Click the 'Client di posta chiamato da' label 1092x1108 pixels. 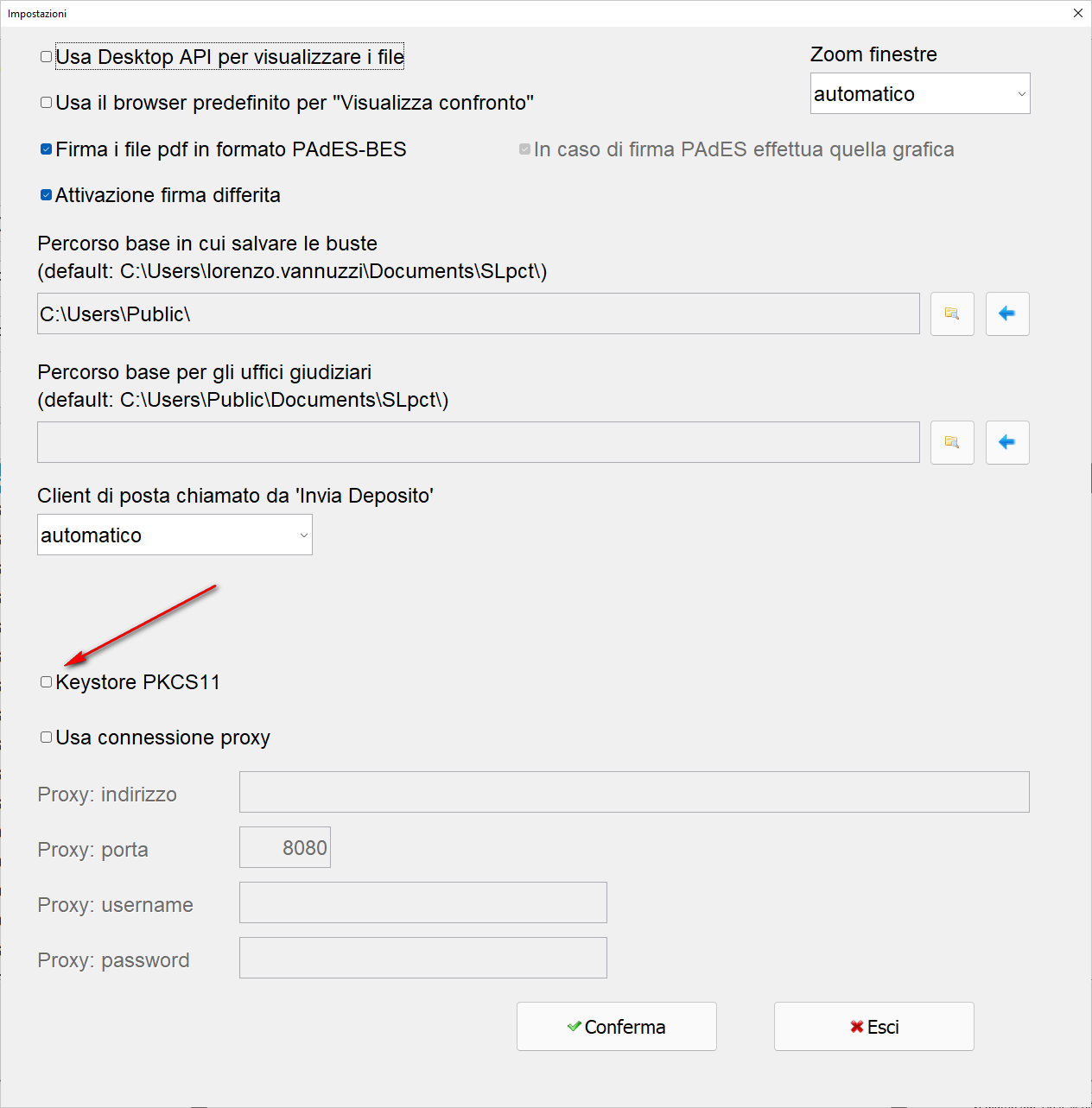pos(235,496)
